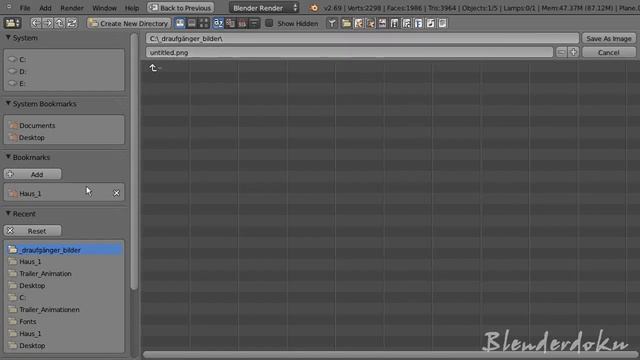Click Cancel button
640x360 pixels.
[609, 52]
